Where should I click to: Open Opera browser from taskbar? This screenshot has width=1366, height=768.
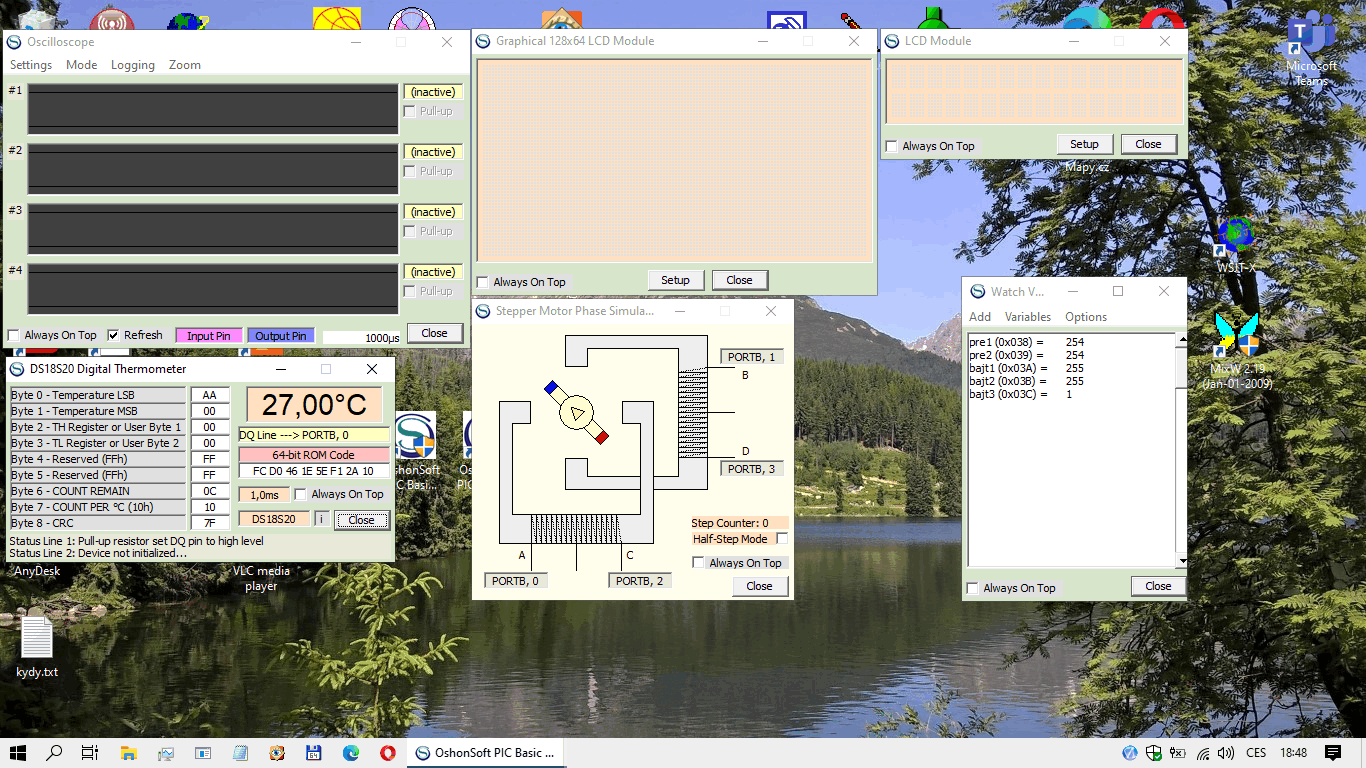pos(387,753)
